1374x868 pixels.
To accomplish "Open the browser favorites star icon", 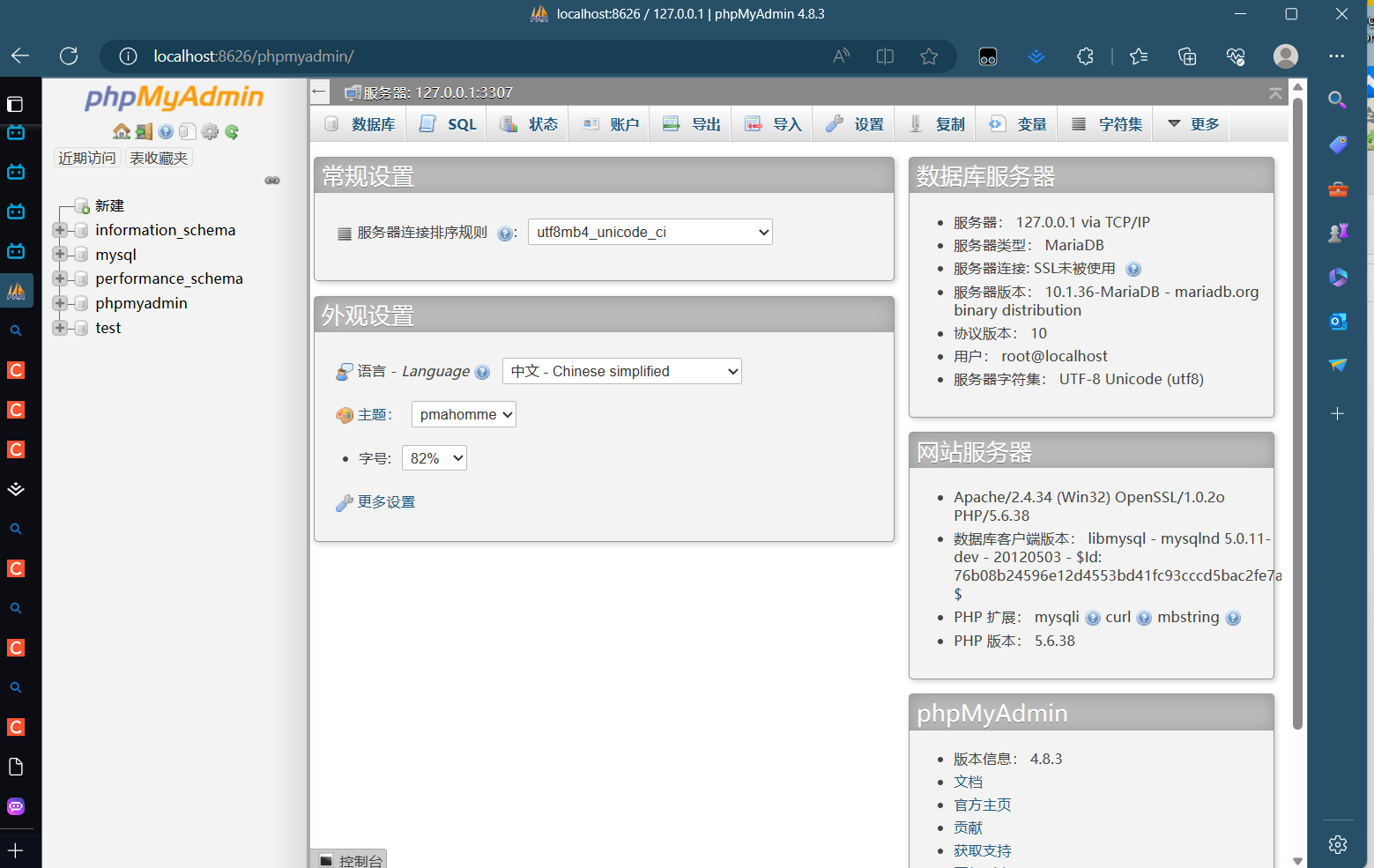I will click(x=929, y=56).
